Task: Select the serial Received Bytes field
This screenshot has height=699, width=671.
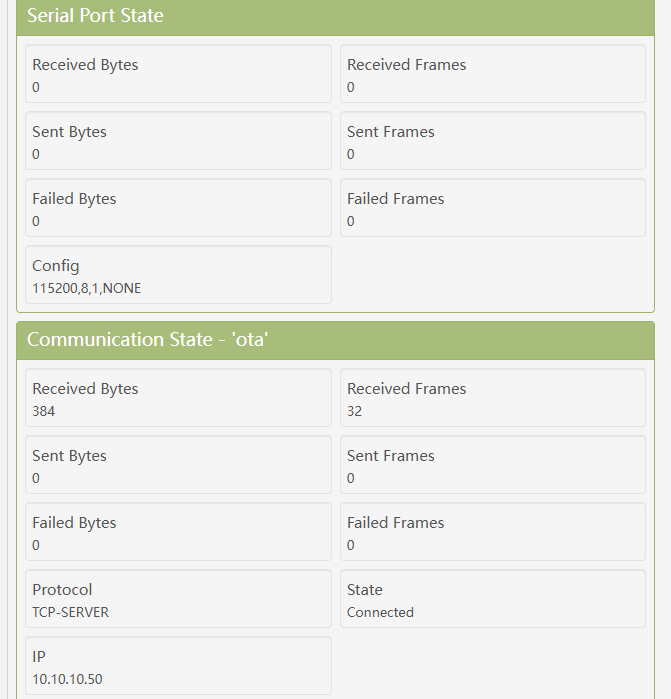Action: point(178,74)
